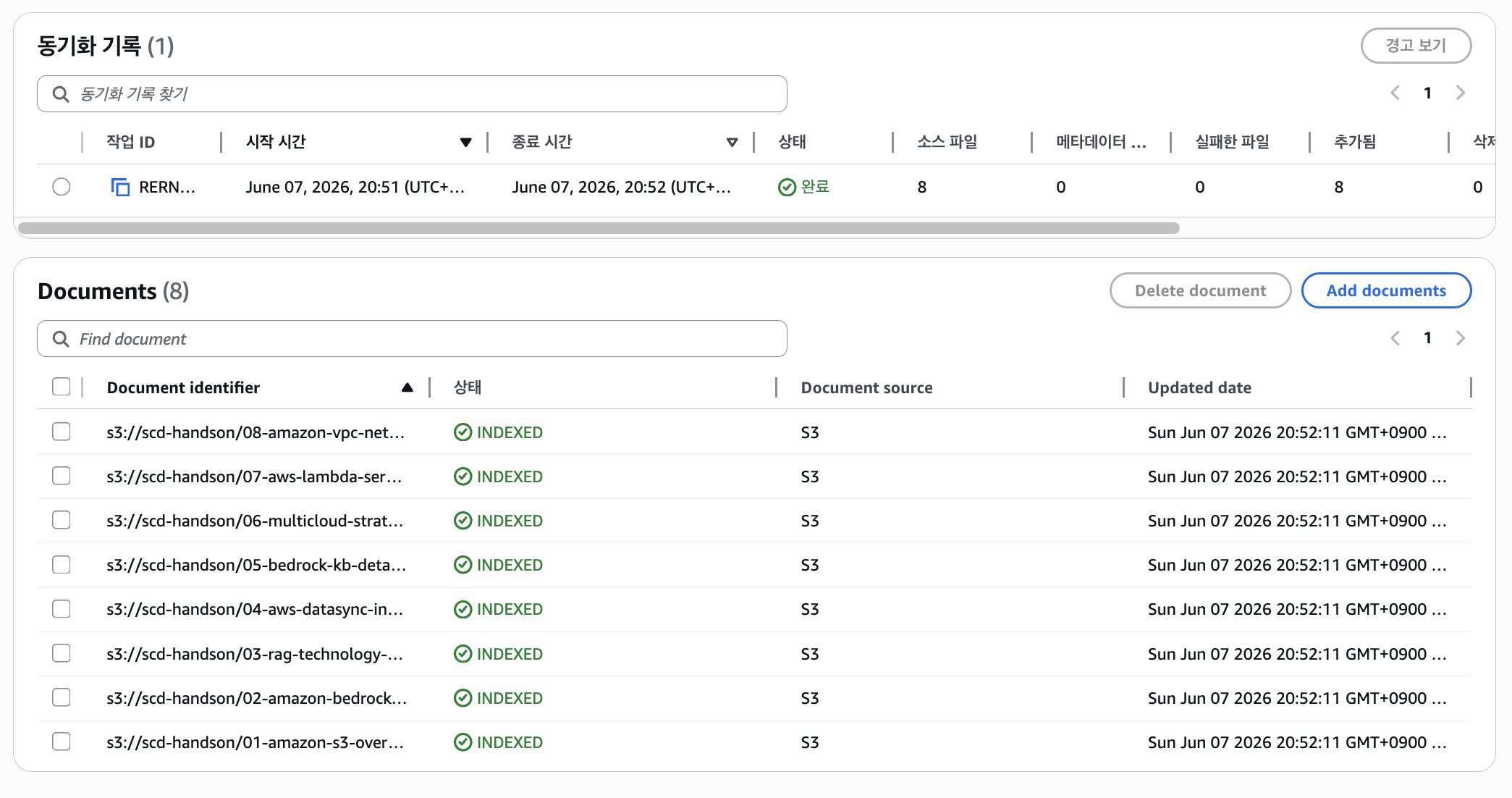Click the Document source column header
Screen dimensions: 1512x798
[866, 387]
